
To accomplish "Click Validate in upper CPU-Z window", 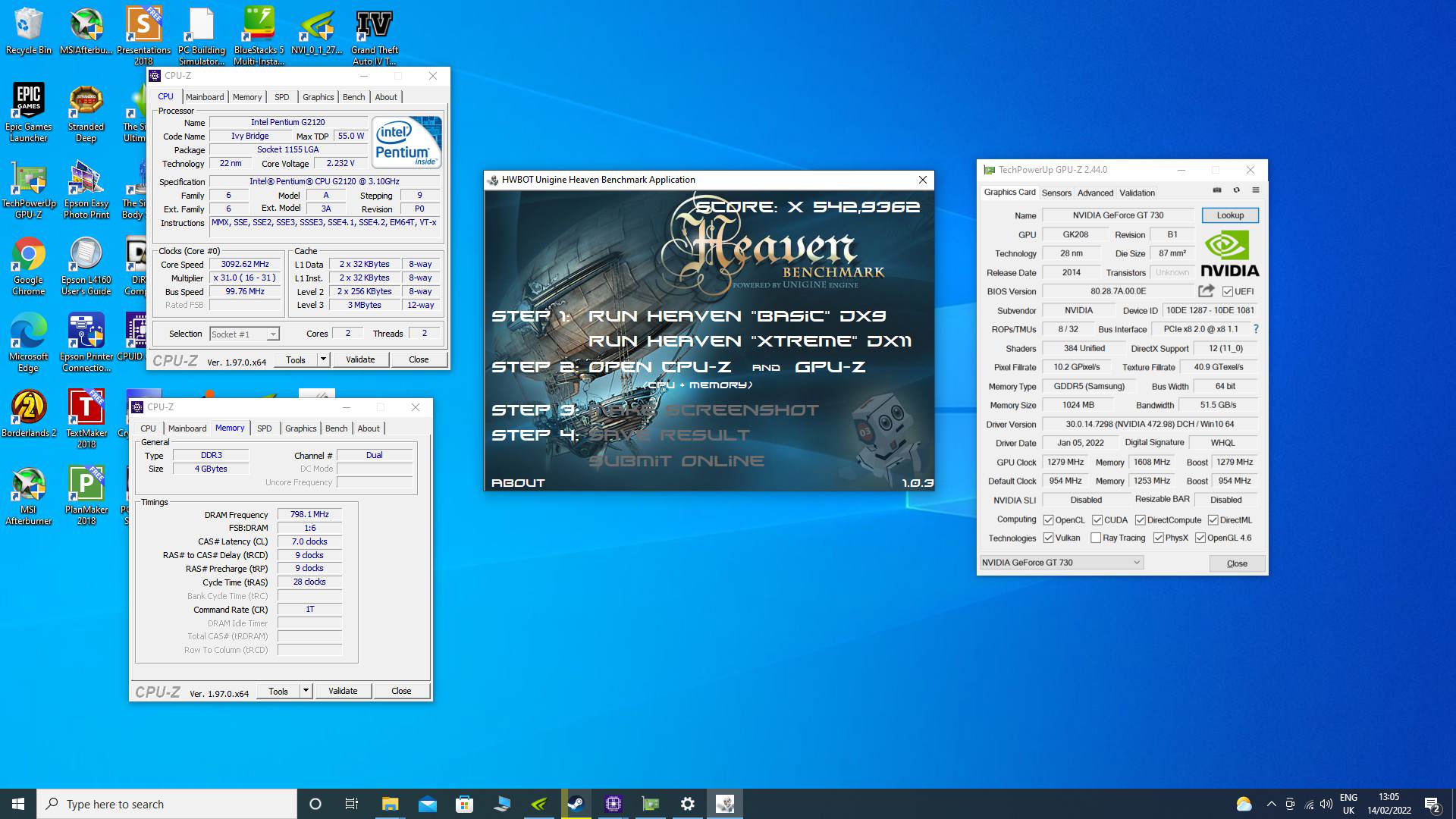I will [360, 359].
